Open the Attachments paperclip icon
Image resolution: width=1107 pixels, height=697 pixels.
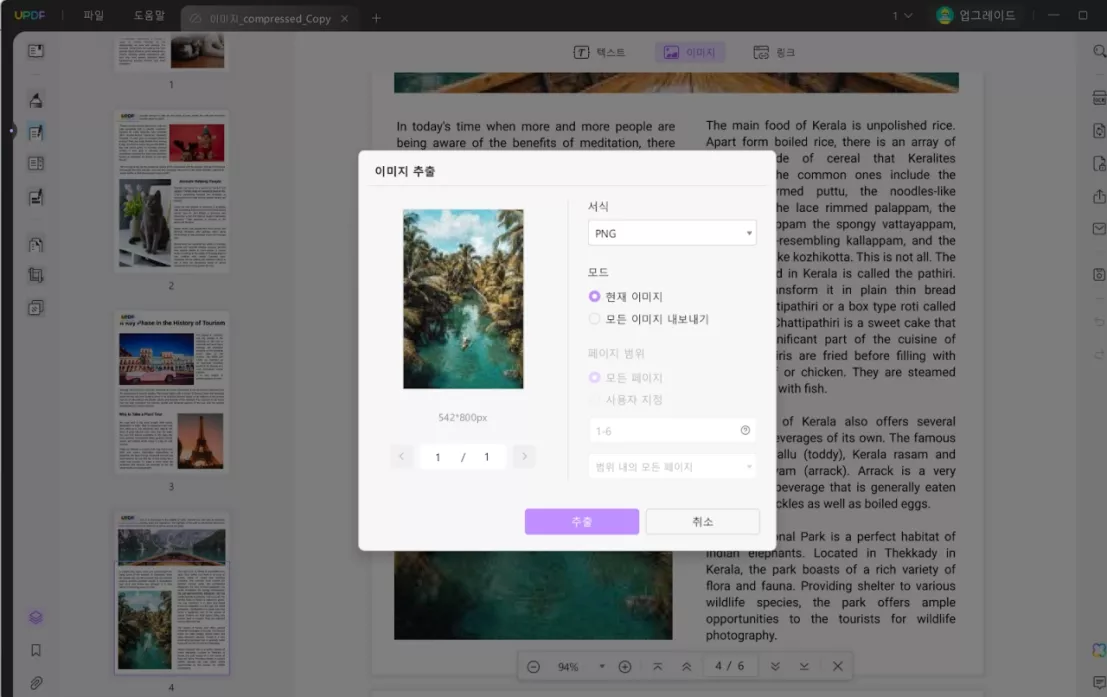tap(35, 683)
